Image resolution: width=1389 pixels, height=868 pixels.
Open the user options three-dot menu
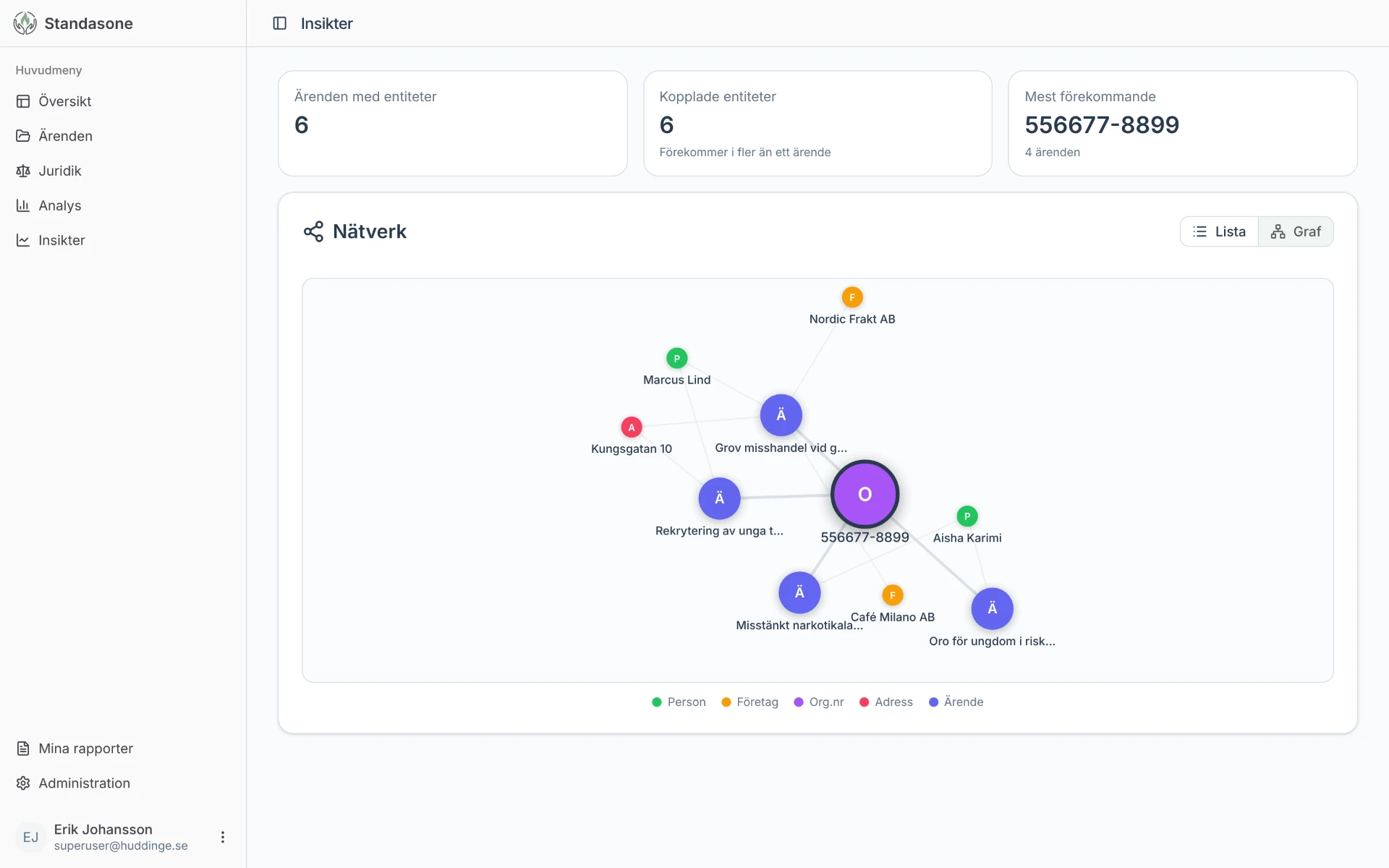[223, 837]
